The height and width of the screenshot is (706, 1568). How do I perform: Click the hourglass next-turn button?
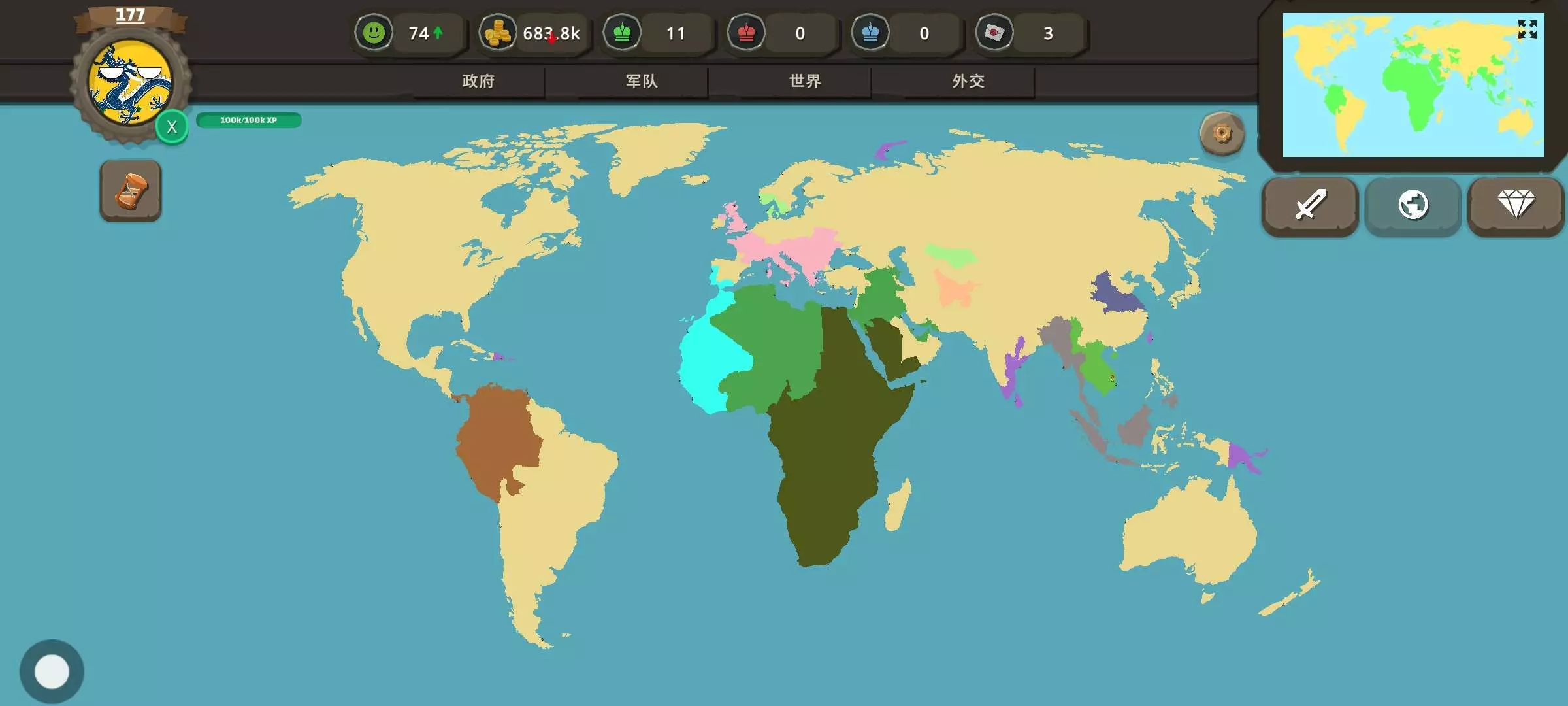[131, 191]
